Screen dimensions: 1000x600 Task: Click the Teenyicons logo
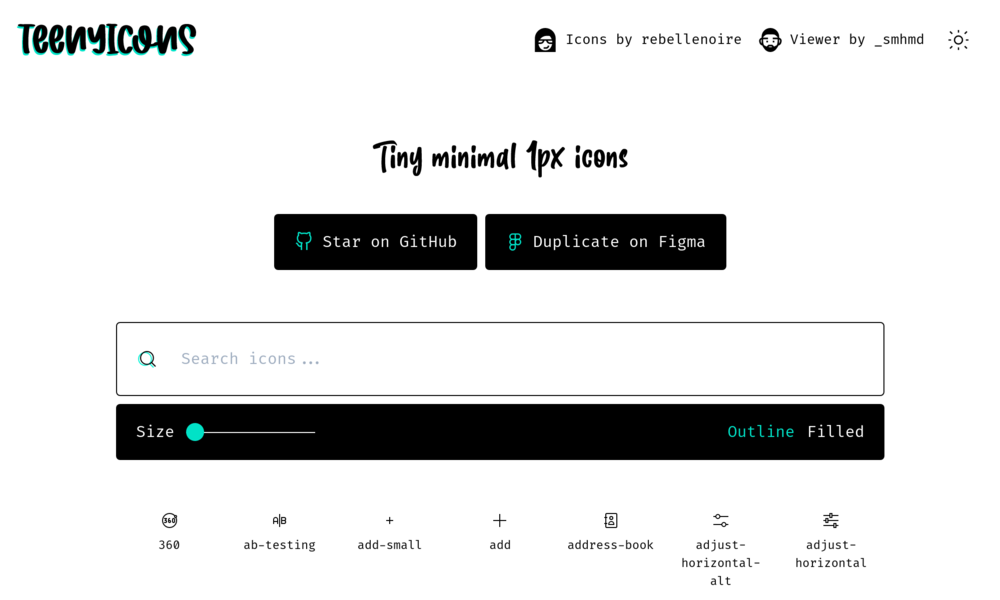(107, 39)
